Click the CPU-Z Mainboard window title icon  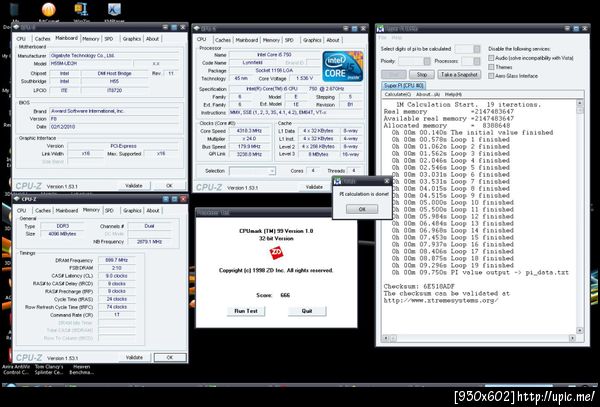16,27
